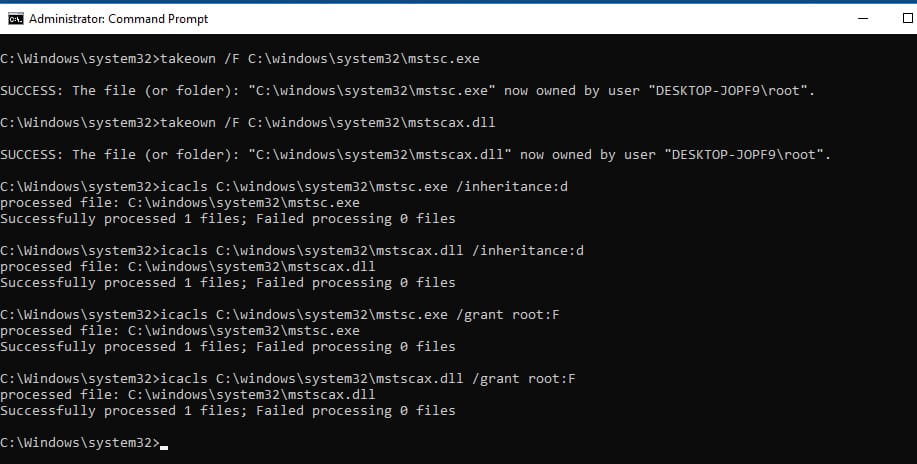Click the blinking cursor at the last prompt
Viewport: 917px width, 464px height.
pyautogui.click(x=164, y=447)
